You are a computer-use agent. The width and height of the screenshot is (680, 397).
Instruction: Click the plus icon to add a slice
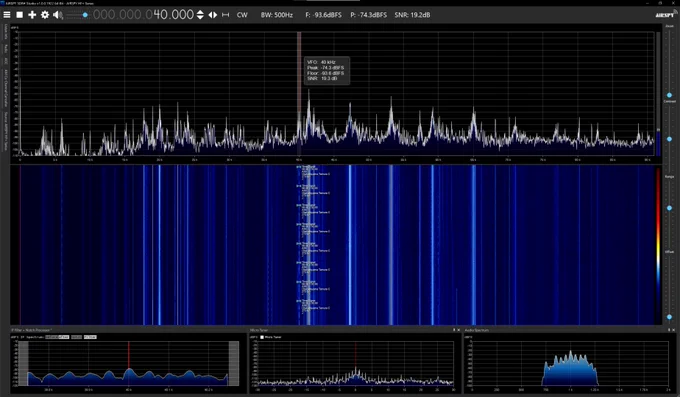coord(32,15)
